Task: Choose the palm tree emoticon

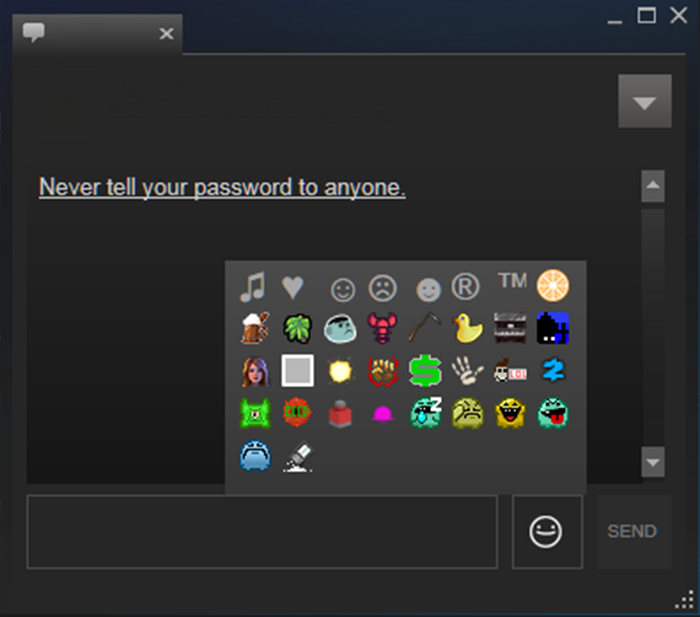Action: 297,328
